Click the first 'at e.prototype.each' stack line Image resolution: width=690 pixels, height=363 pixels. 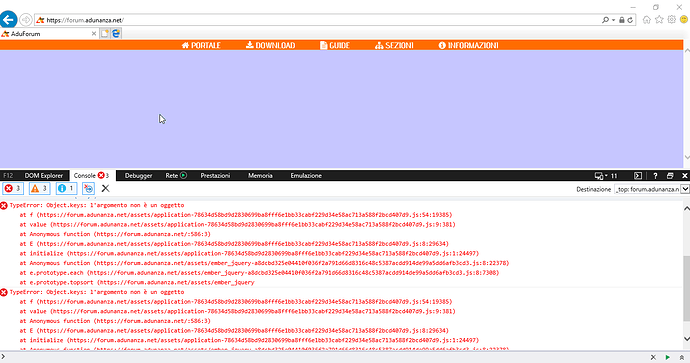[x=259, y=273]
